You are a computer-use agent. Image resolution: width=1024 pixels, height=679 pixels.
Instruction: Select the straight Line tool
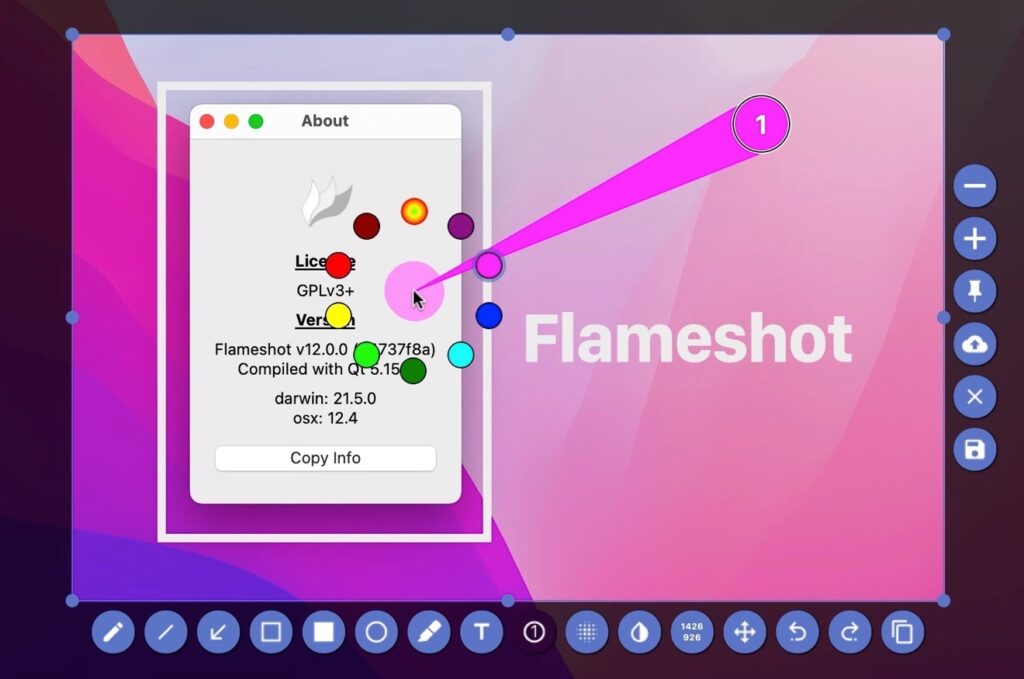[166, 632]
